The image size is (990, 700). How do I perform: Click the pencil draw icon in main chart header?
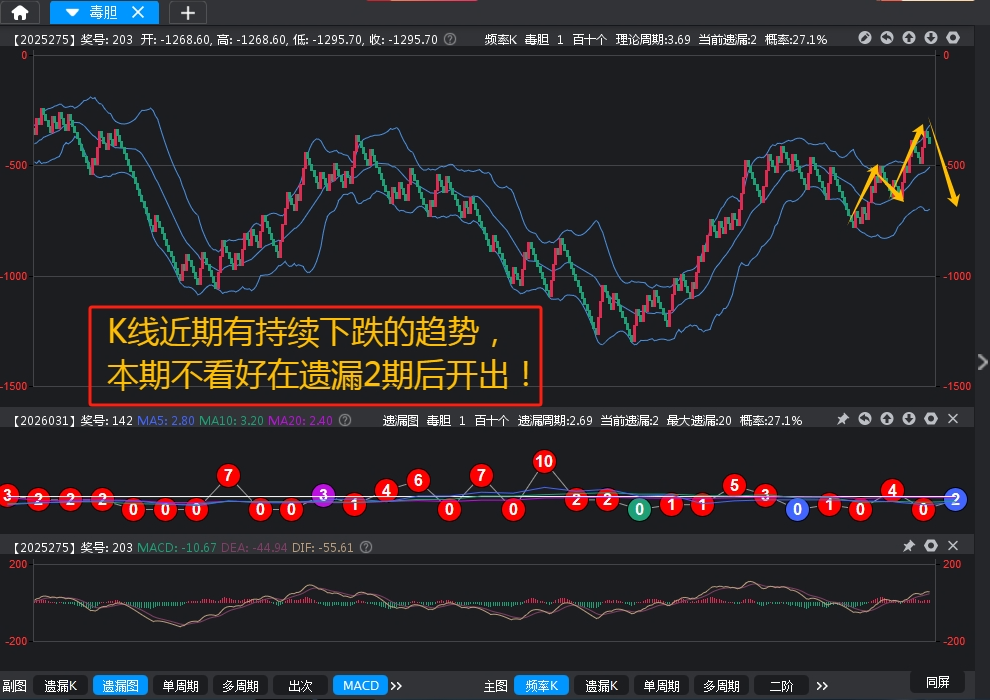click(865, 38)
